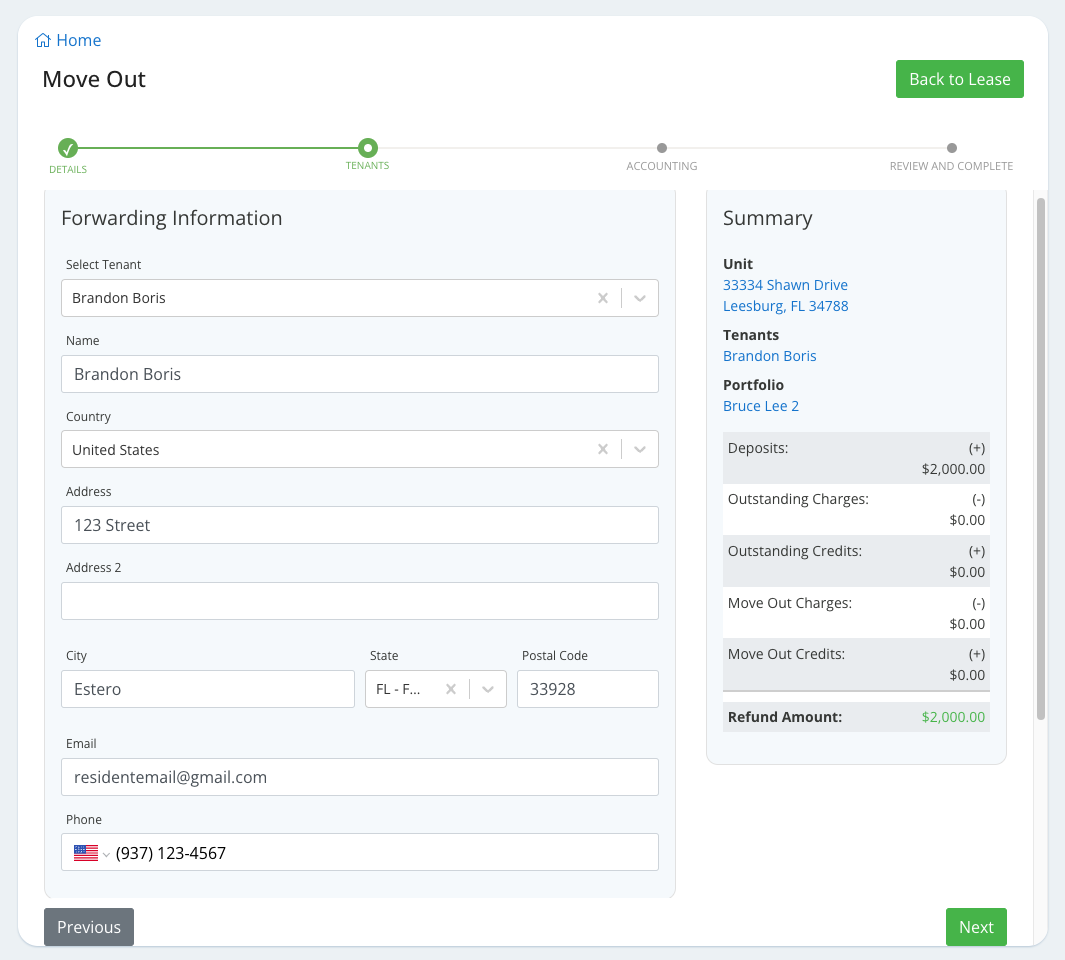Viewport: 1065px width, 960px height.
Task: Open the State dropdown chevron
Action: click(x=488, y=689)
